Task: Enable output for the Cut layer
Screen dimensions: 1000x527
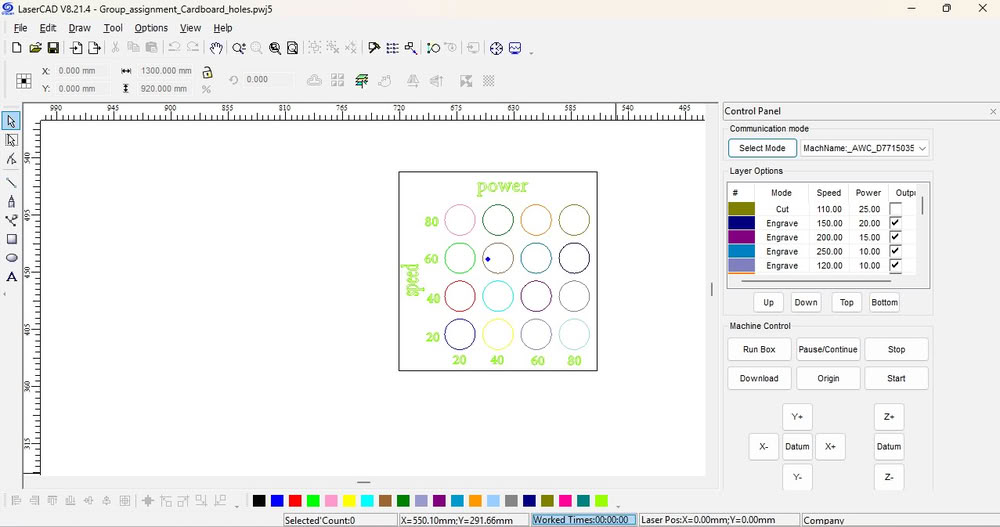Action: tap(895, 209)
